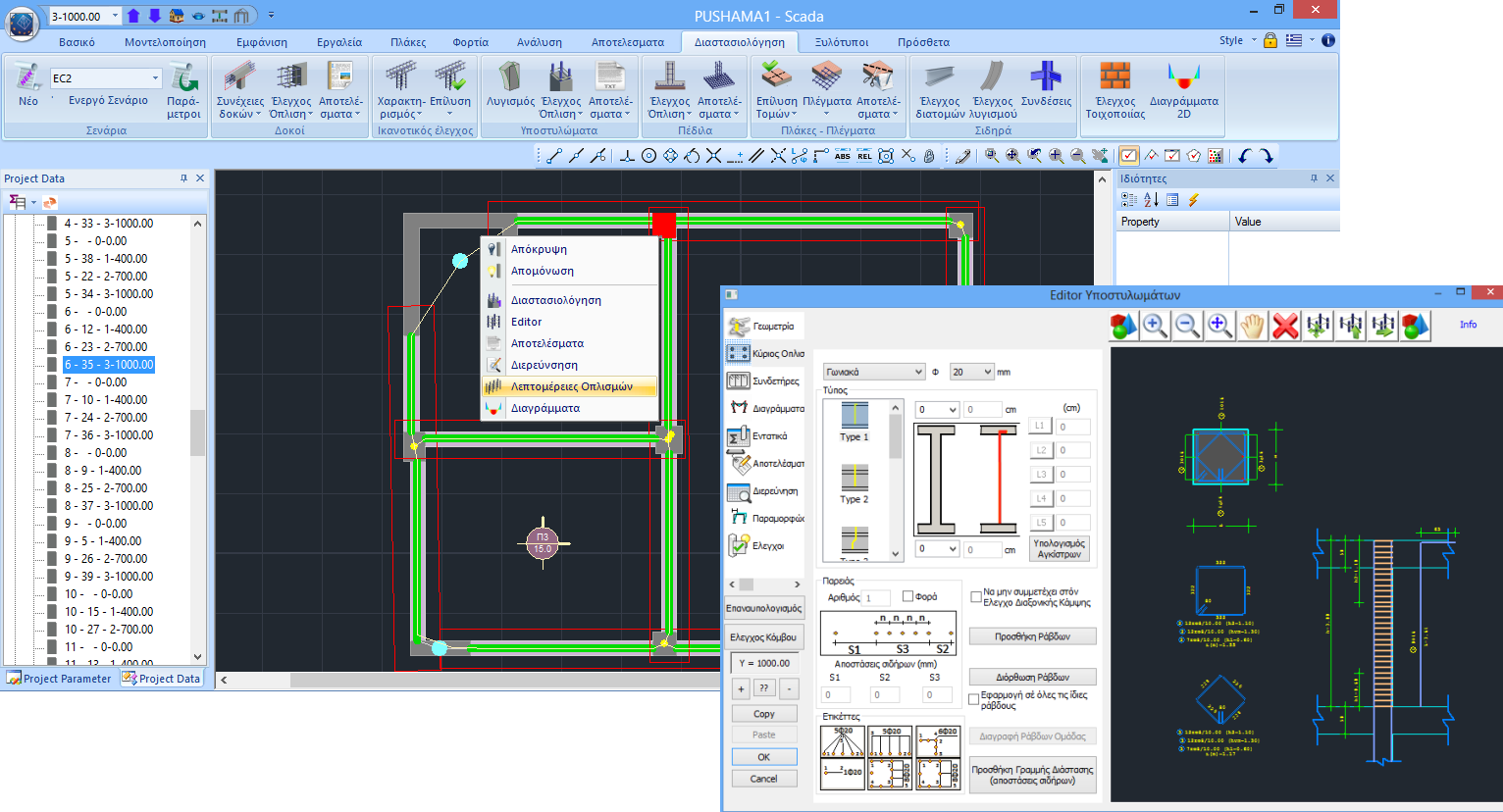The height and width of the screenshot is (812, 1503).
Task: Click lightning bolt icon in Ιδιότητες panel
Action: click(x=1194, y=199)
